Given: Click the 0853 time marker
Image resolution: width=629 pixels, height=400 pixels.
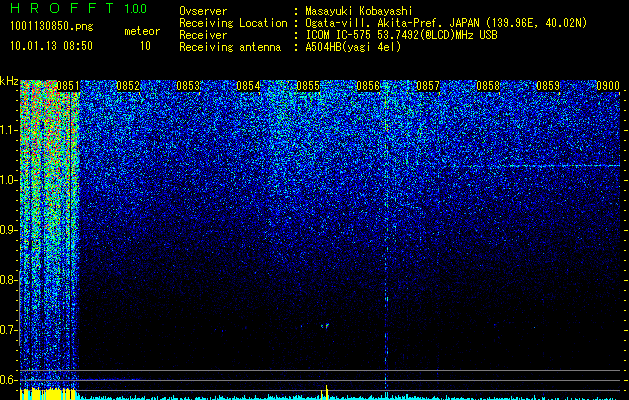Looking at the screenshot, I should 188,86.
